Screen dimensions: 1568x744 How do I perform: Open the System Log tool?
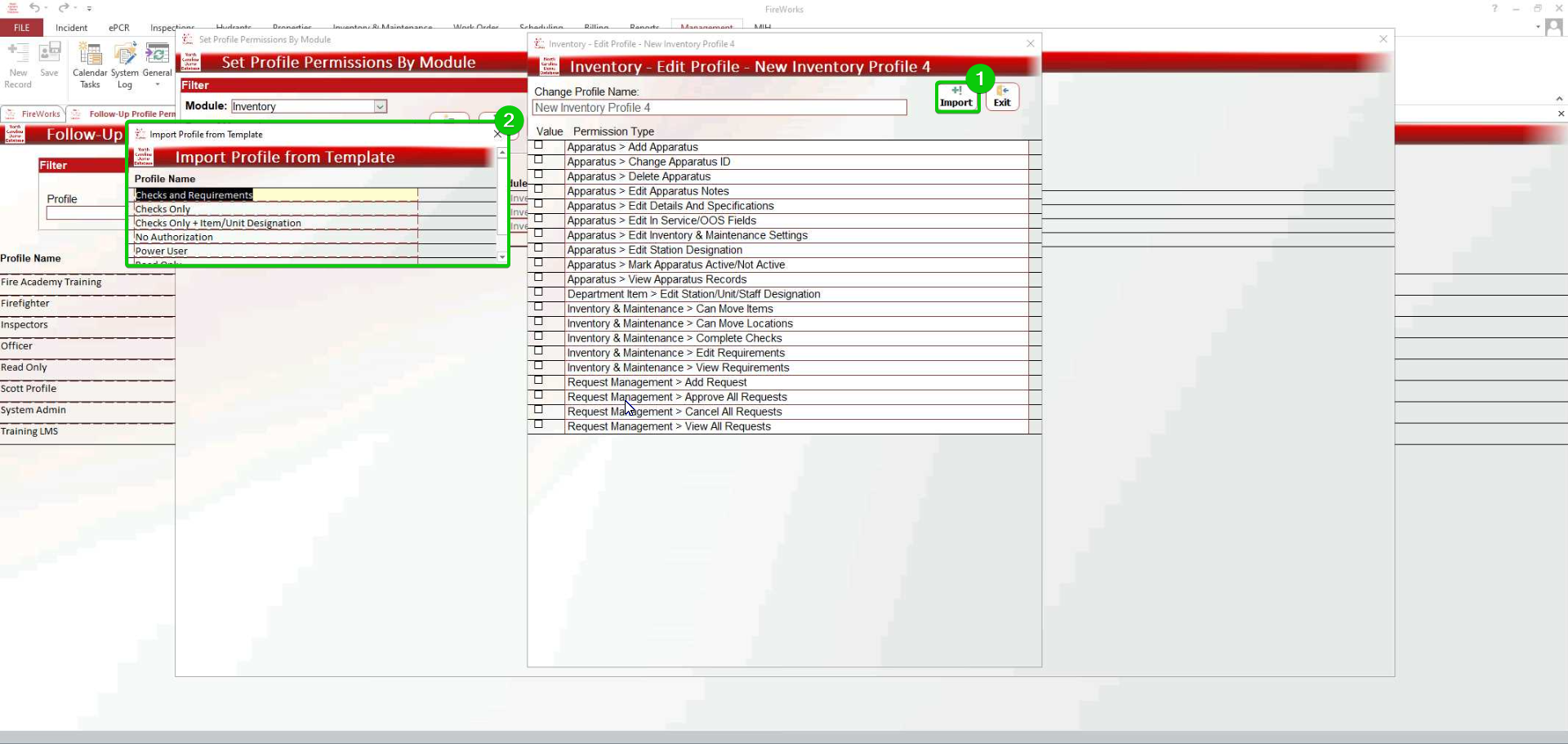pyautogui.click(x=125, y=65)
